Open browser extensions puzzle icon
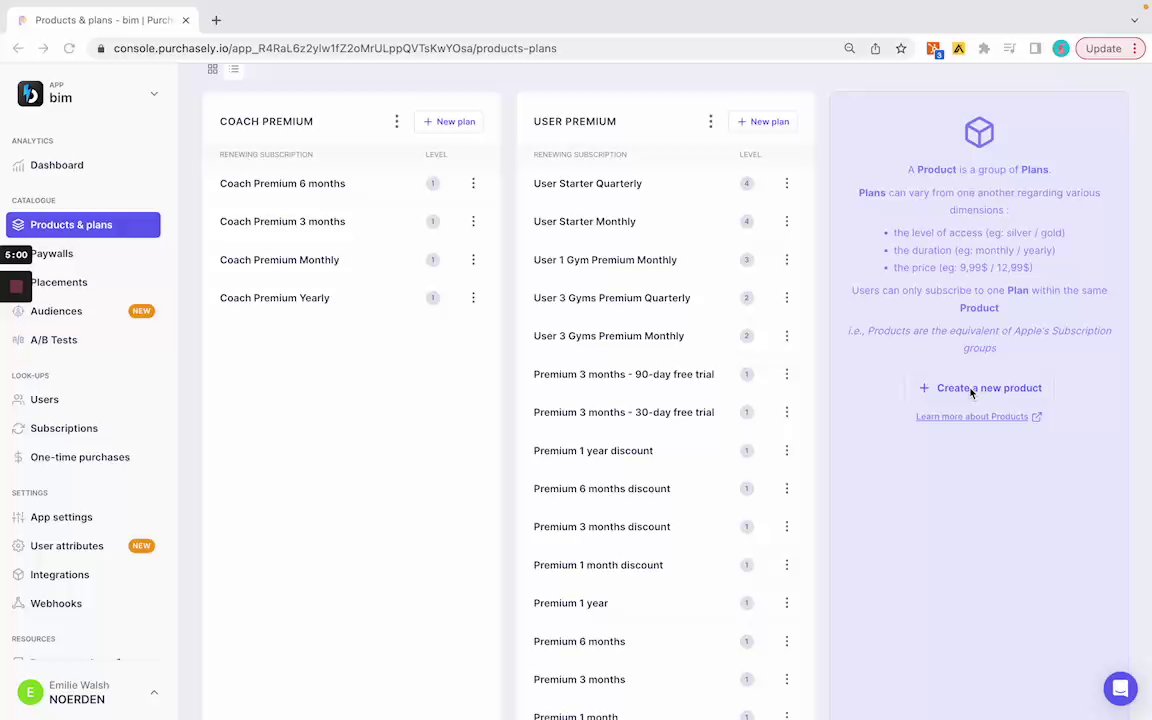The image size is (1152, 720). 984,48
